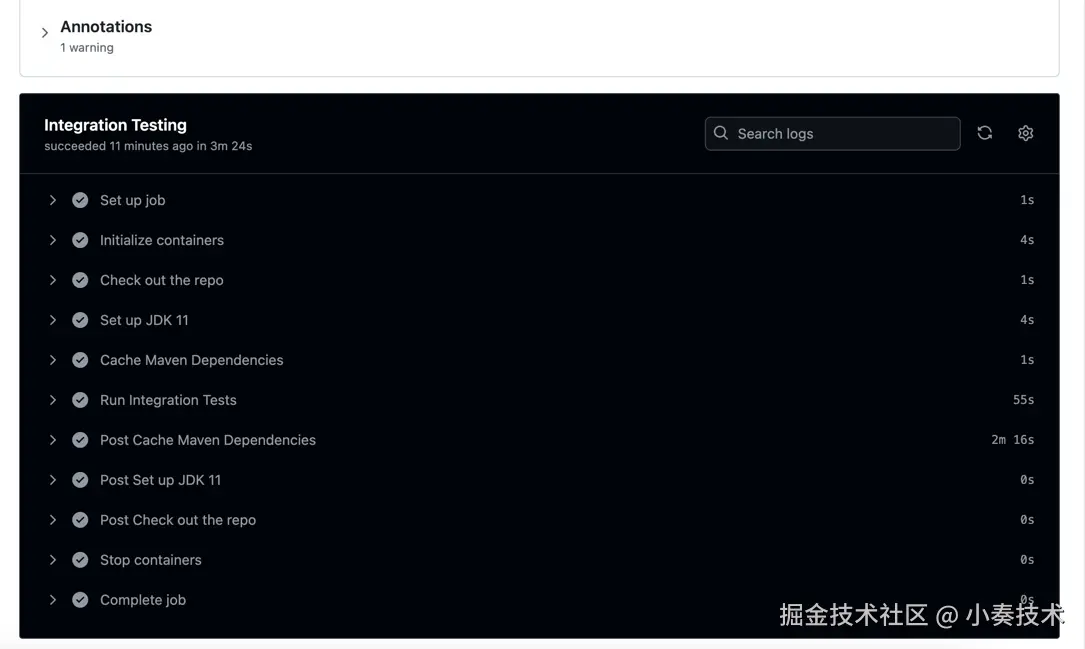Click the checkmark icon of Post Set up JDK 11
Screen dimensions: 1085x649
tap(80, 479)
